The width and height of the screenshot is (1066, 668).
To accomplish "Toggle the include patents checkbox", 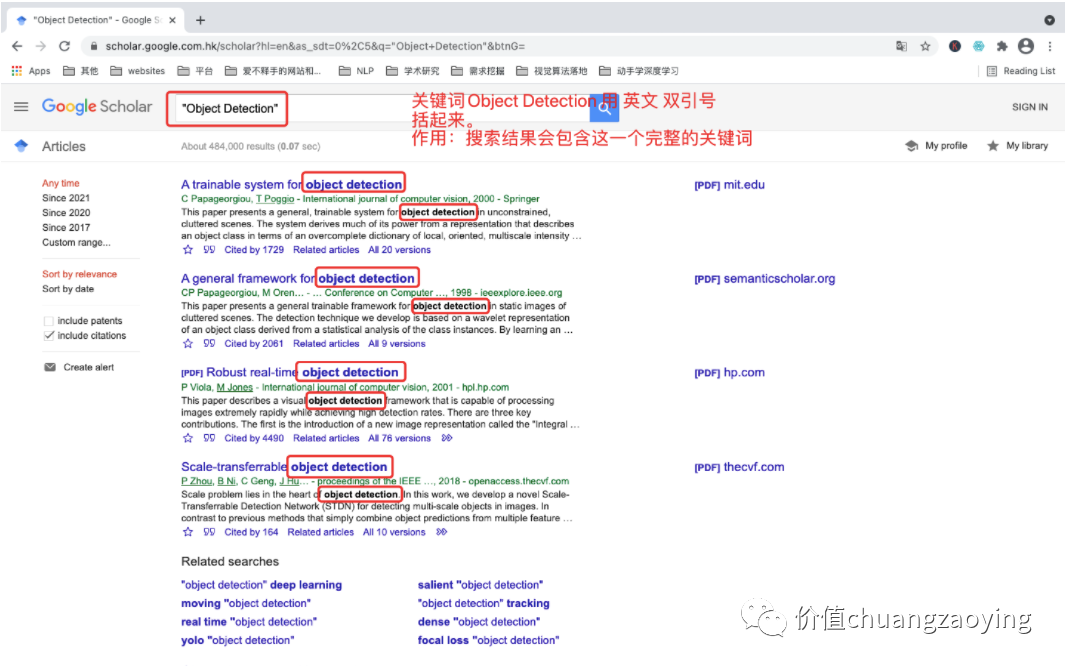I will pos(48,321).
